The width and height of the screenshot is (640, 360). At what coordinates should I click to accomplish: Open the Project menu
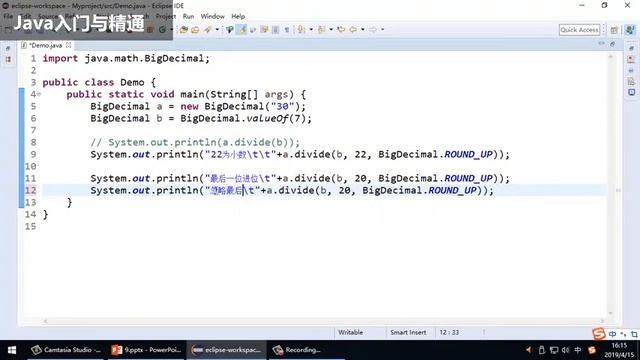pos(166,16)
